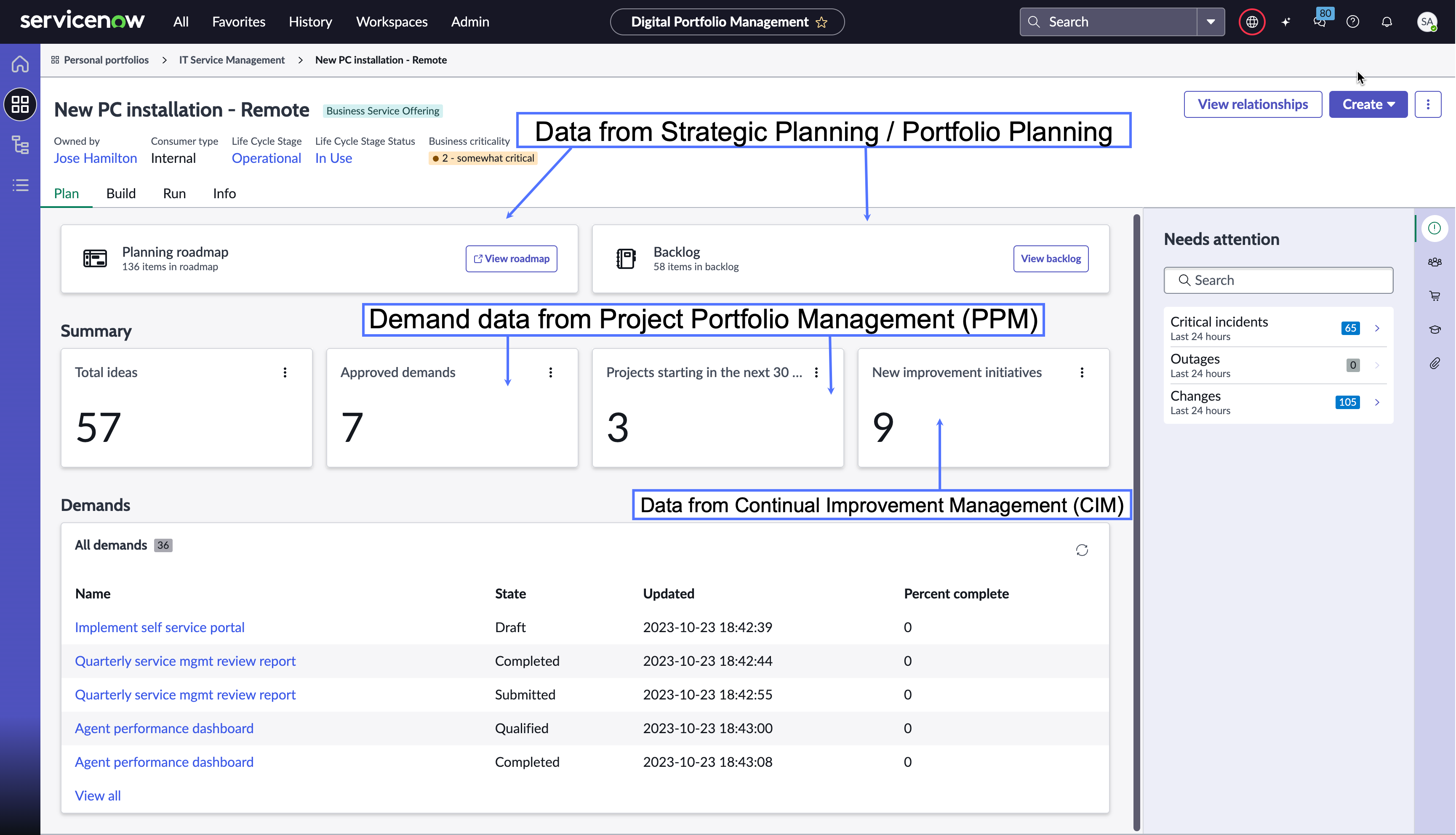Screen dimensions: 1456x835
Task: Open the Favorites menu
Action: pos(239,22)
